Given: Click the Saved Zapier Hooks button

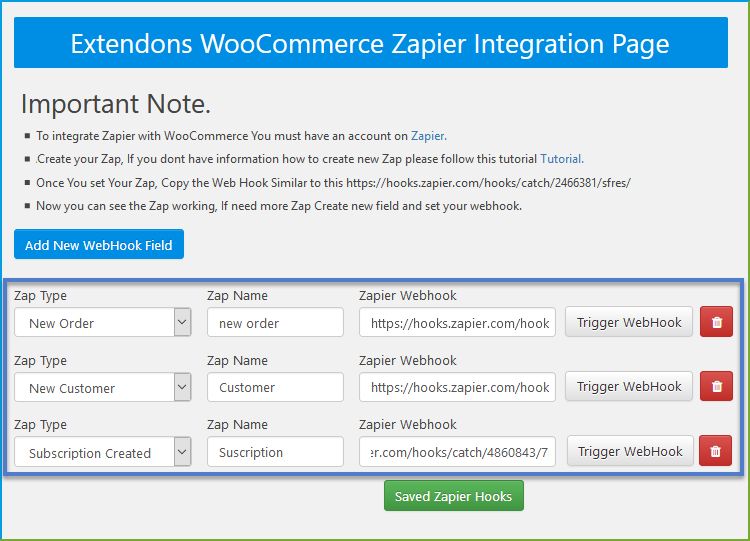Looking at the screenshot, I should click(453, 496).
